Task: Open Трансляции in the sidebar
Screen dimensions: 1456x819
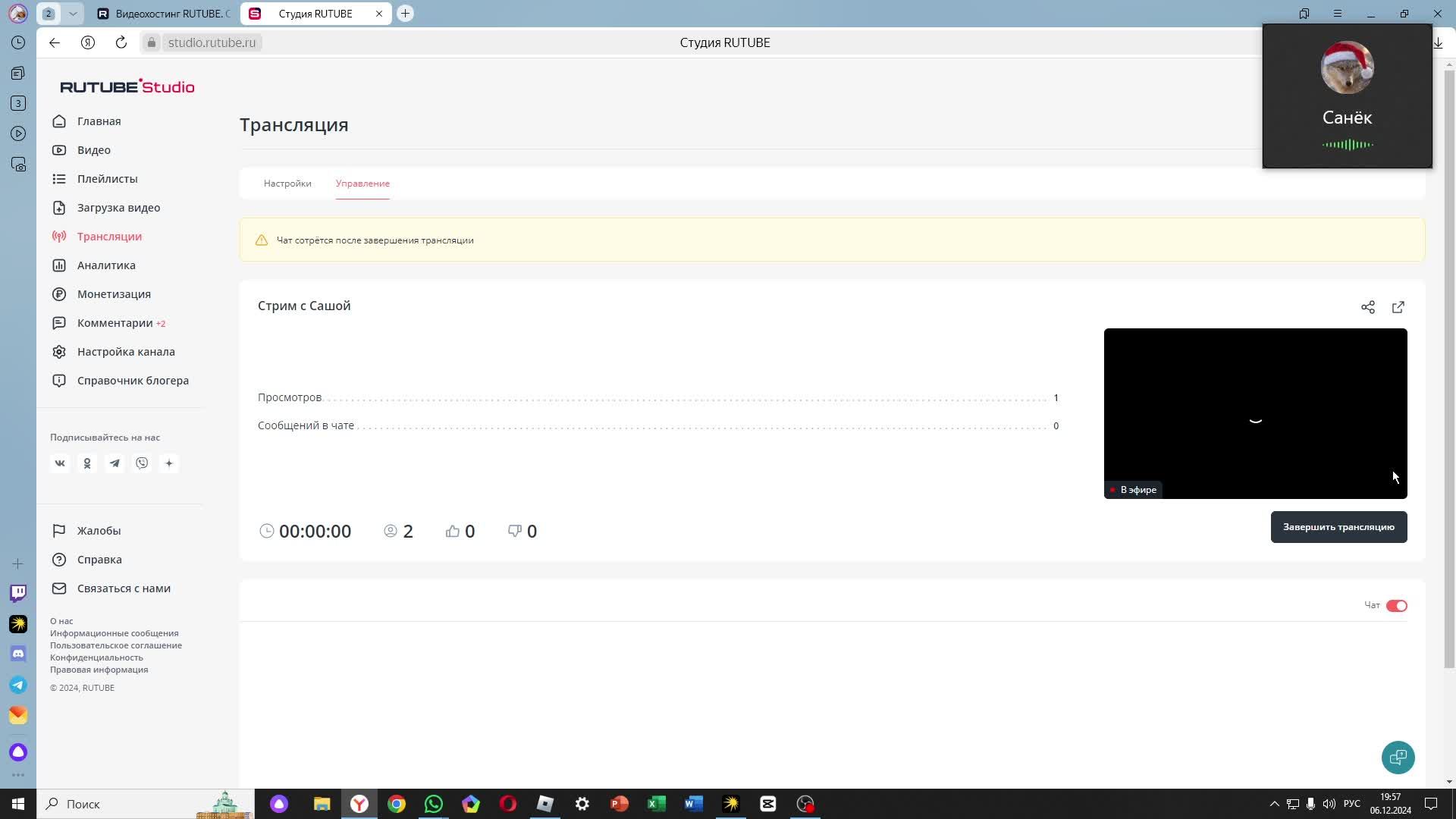Action: [109, 237]
